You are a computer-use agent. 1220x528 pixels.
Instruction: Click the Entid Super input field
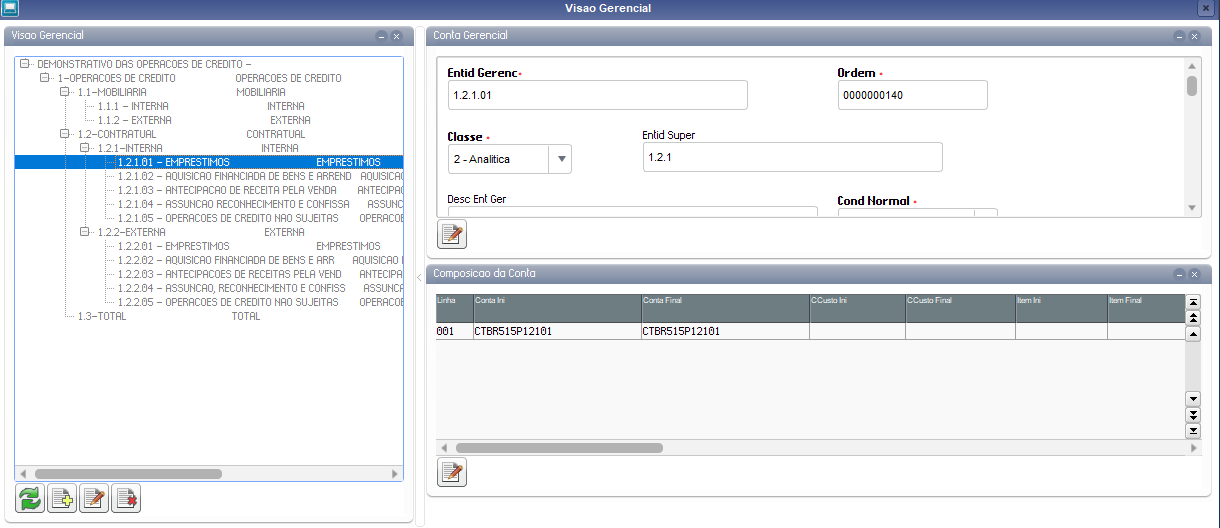coord(792,157)
